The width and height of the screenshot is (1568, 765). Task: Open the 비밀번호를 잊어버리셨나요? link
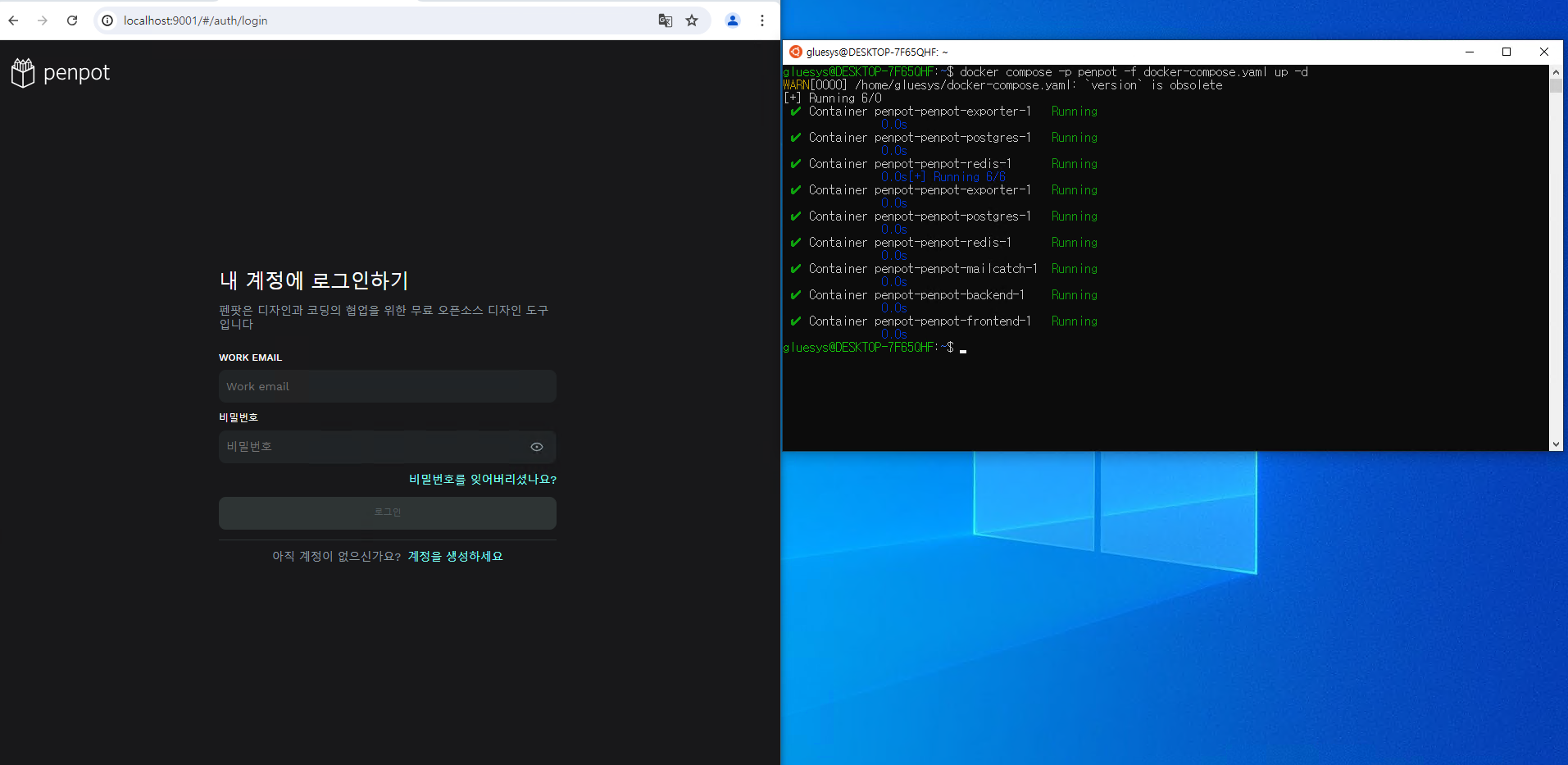coord(483,480)
